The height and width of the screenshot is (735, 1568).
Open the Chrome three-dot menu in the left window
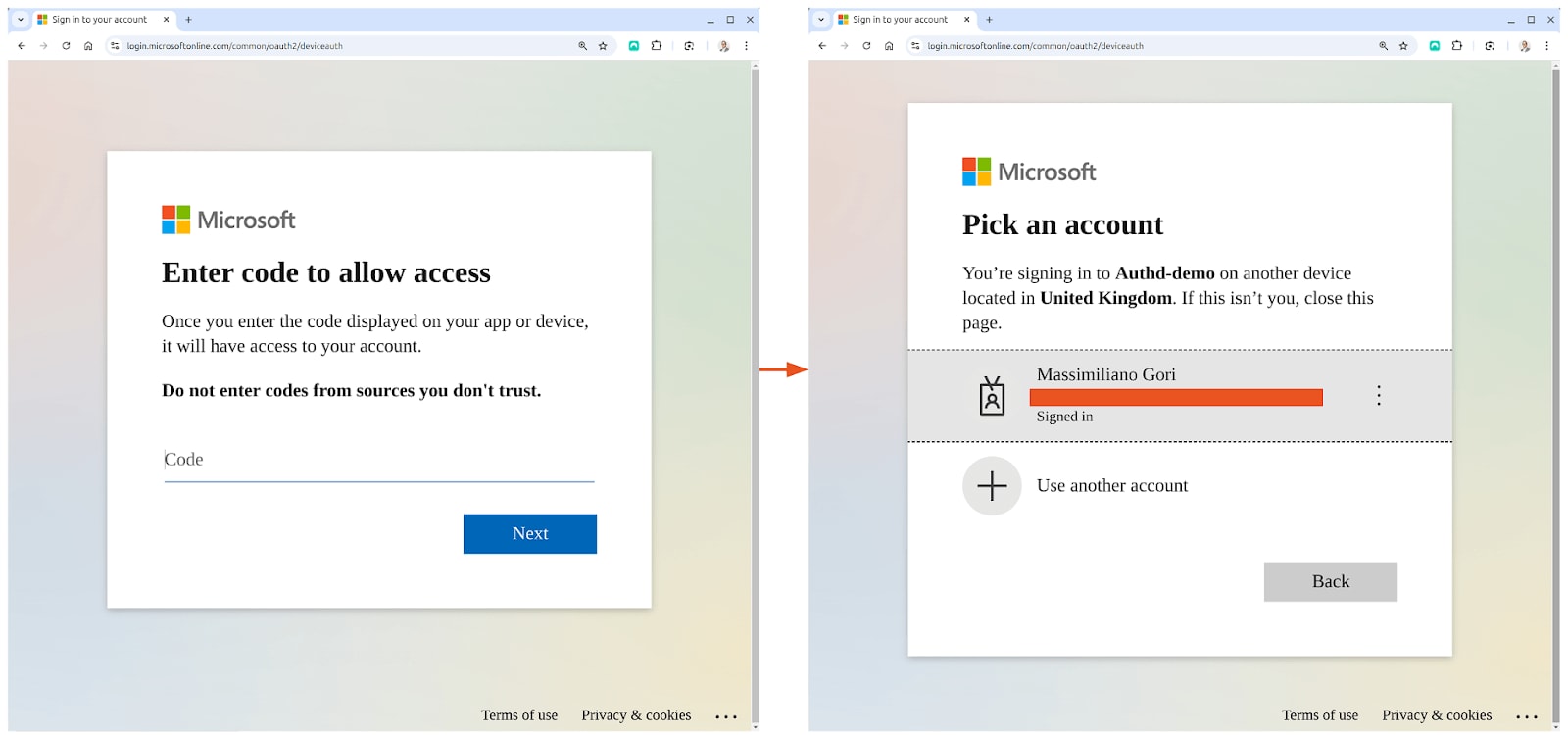pos(746,46)
